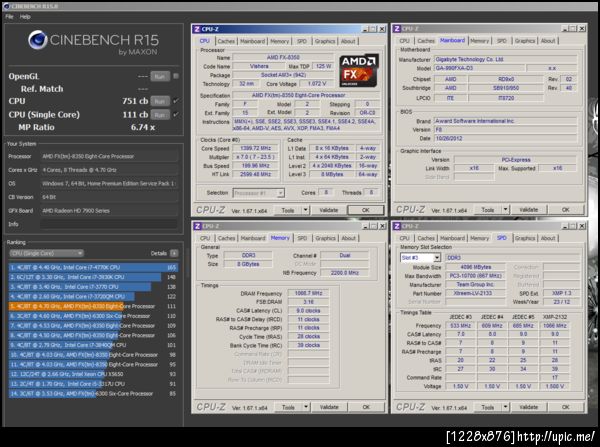
Task: Click the Z icon of the CPU-Z Memory window
Action: click(x=197, y=226)
